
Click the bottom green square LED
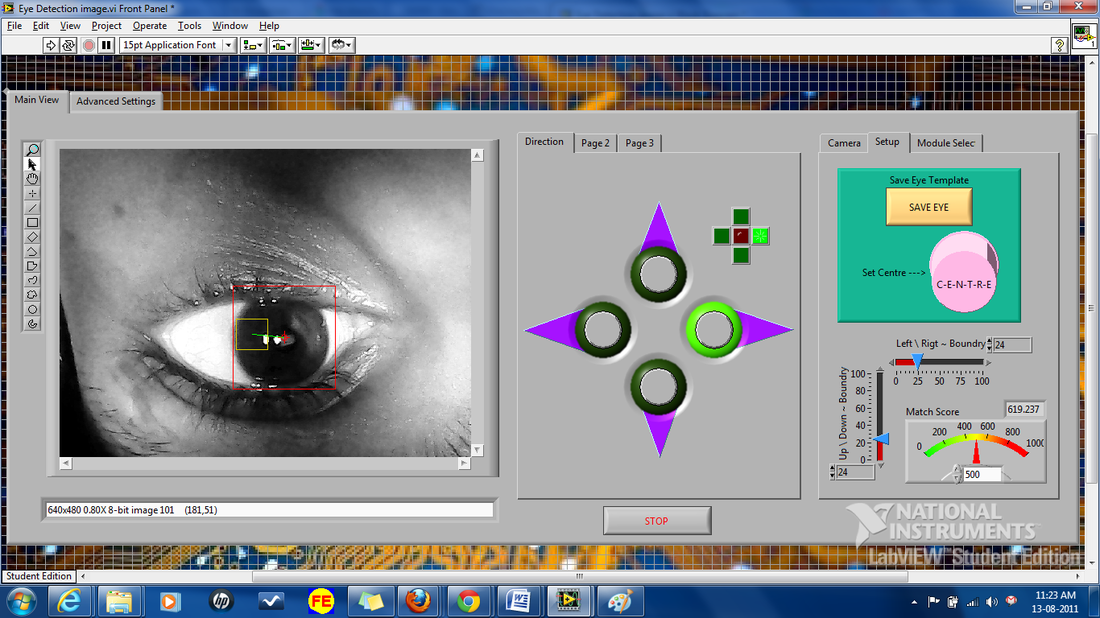741,255
